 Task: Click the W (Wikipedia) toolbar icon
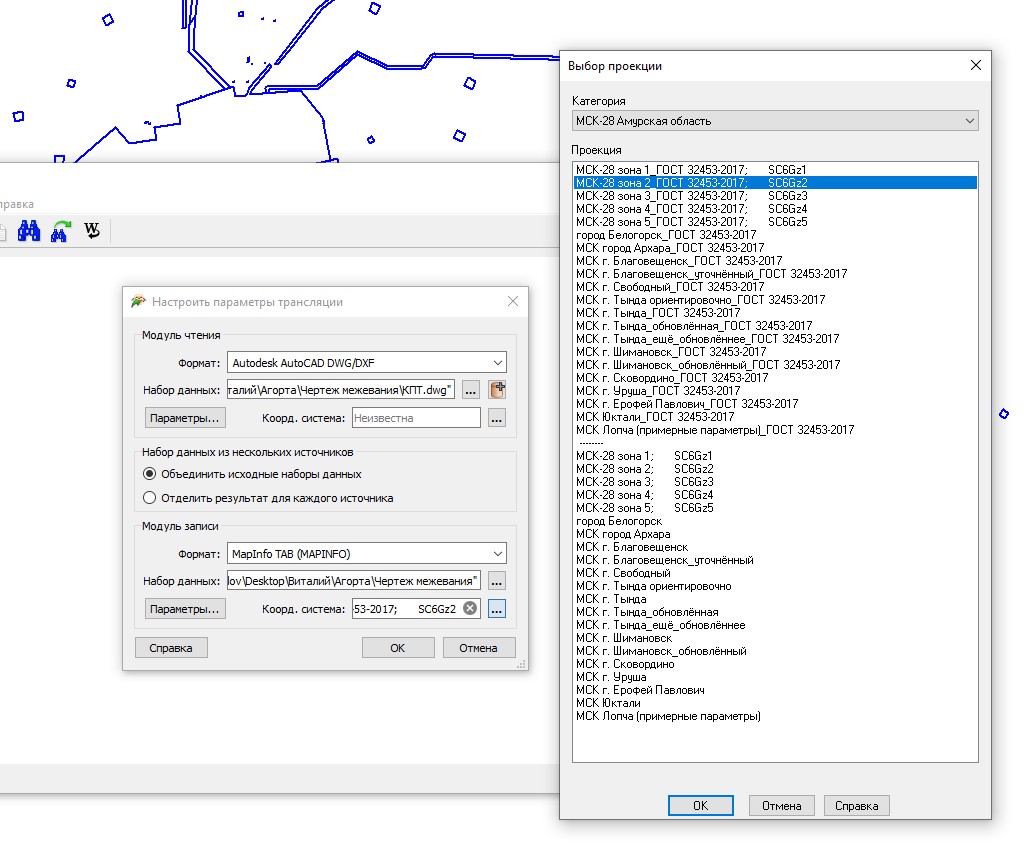pos(91,230)
